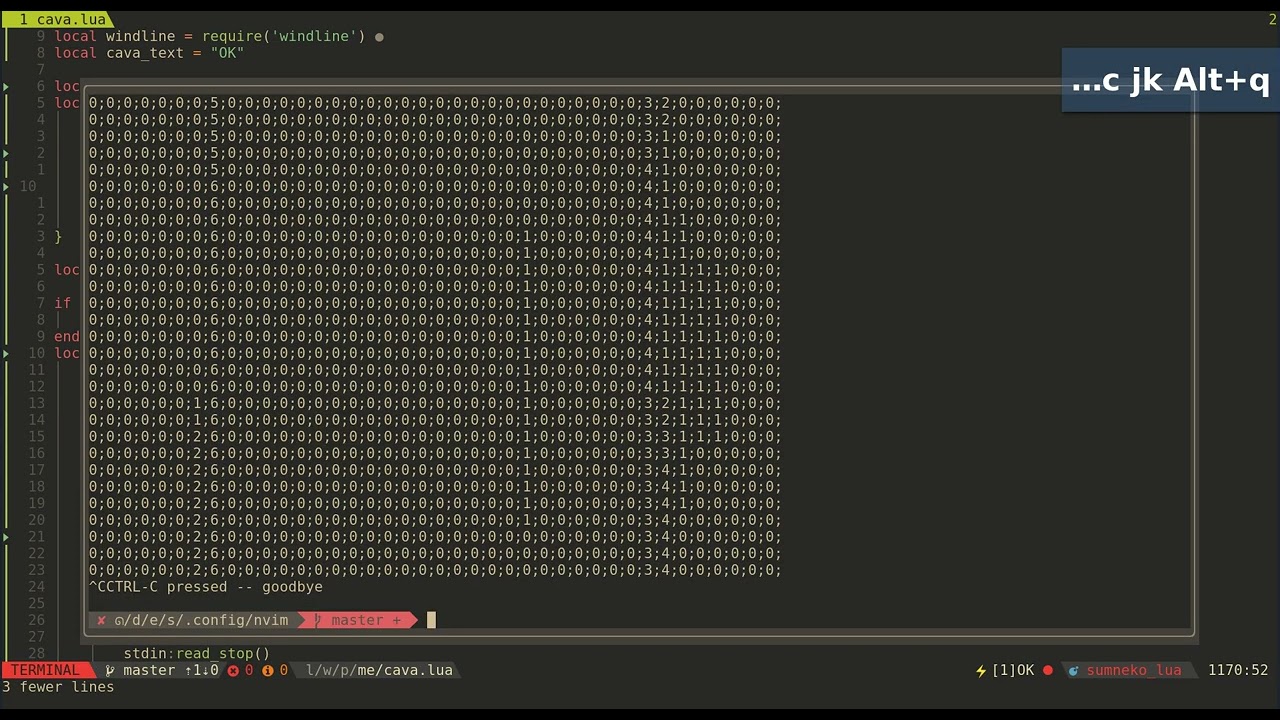Click the master ↑1↓0 branch status
The image size is (1280, 720).
tap(170, 670)
